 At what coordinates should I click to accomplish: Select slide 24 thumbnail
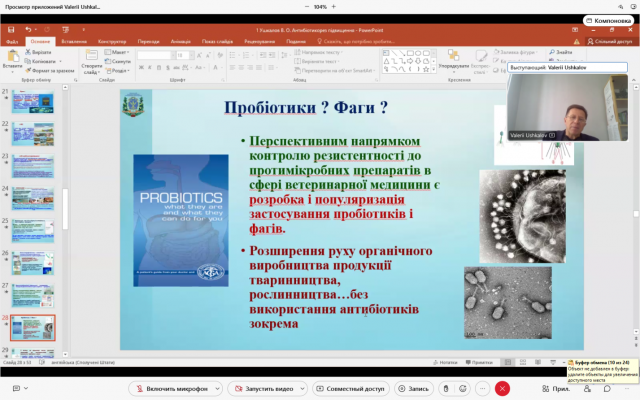click(x=33, y=198)
